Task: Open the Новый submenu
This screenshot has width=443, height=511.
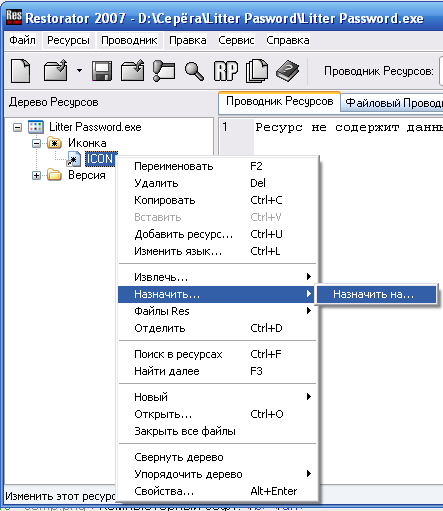Action: click(x=217, y=397)
